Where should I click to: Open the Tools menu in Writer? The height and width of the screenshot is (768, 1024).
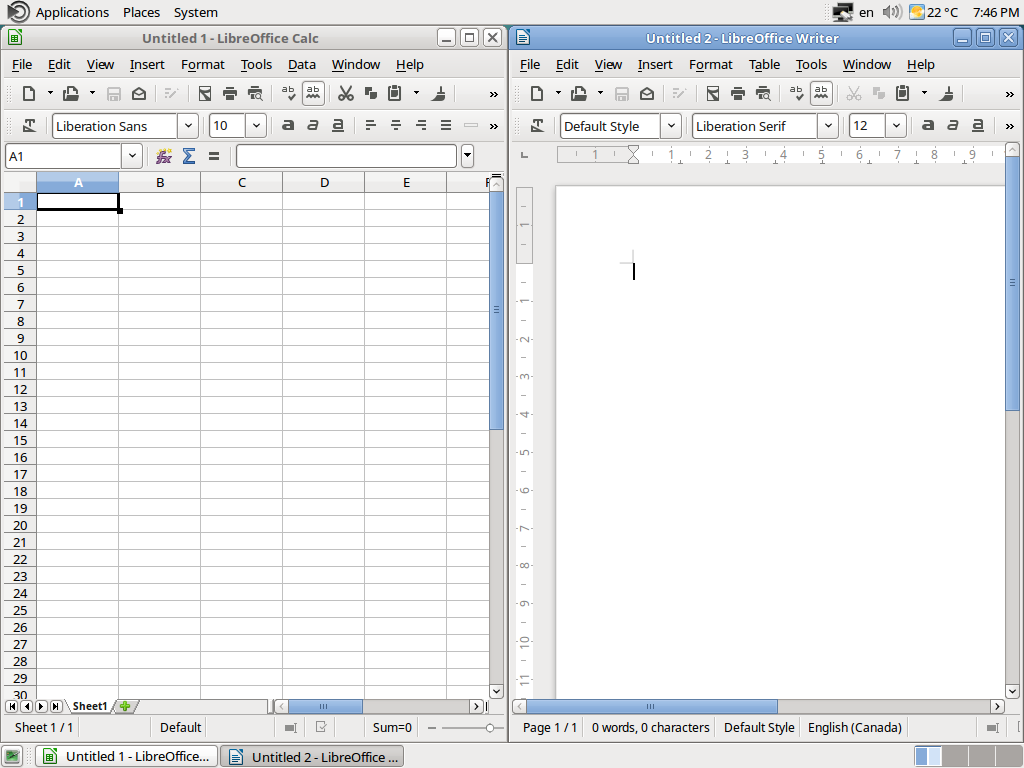tap(811, 65)
